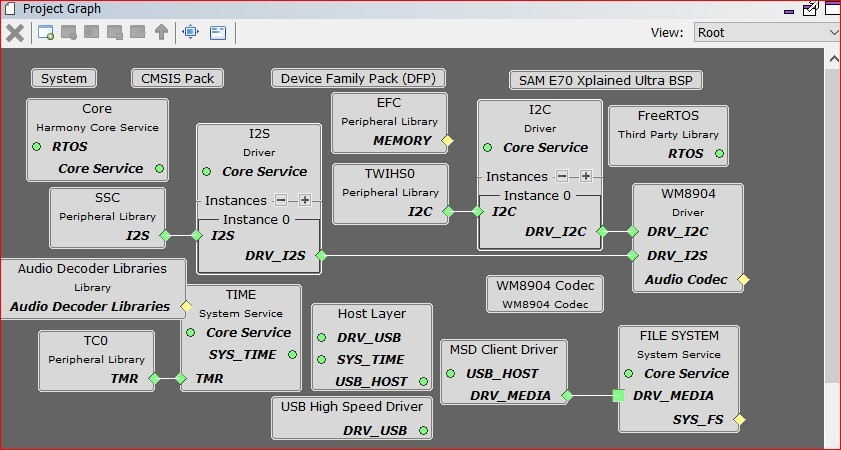Click the View: label

tap(667, 33)
